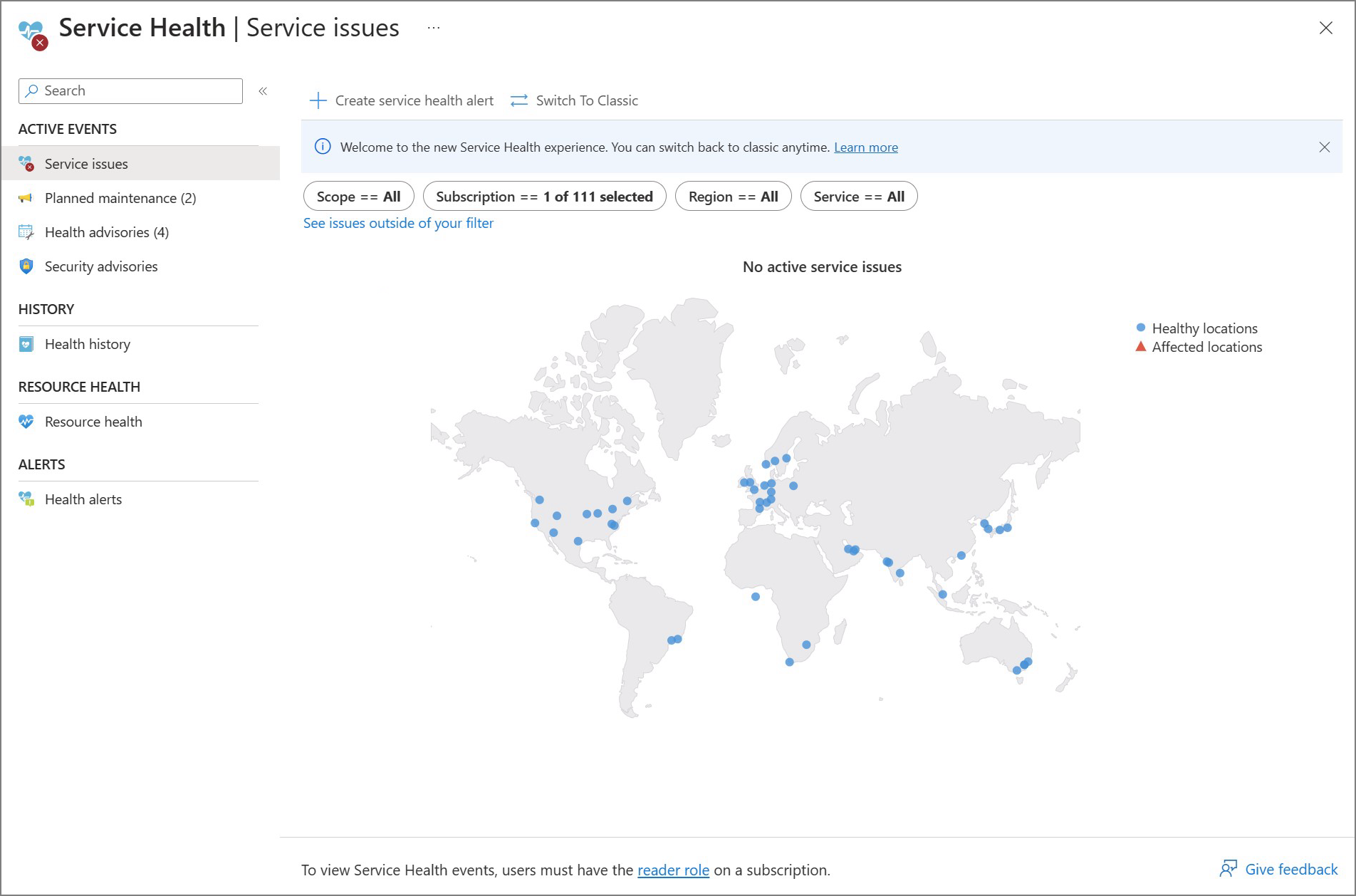Image resolution: width=1356 pixels, height=896 pixels.
Task: Click the No active service issues text
Action: [822, 266]
